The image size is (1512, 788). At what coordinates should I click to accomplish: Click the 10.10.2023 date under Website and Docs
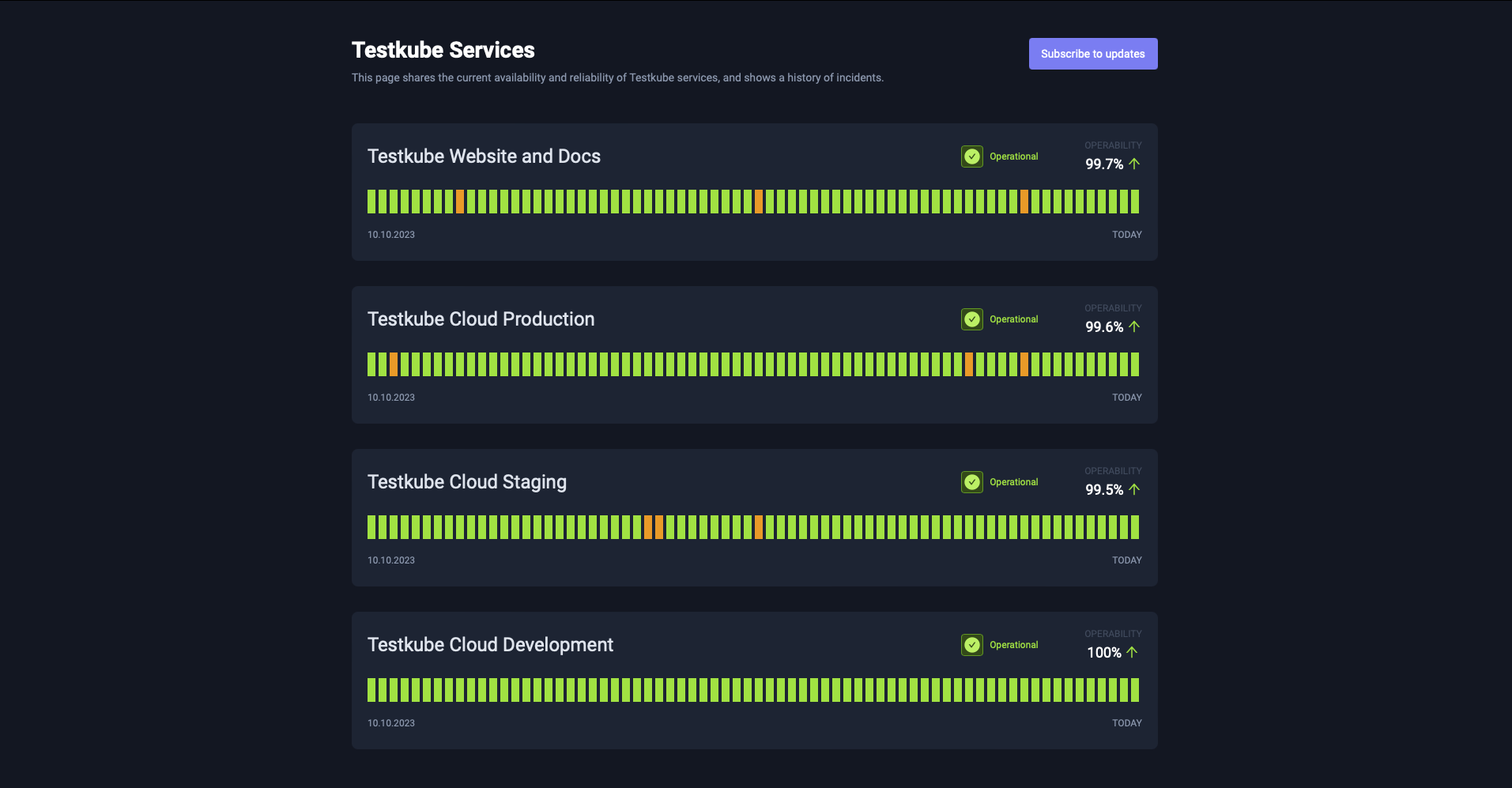click(x=390, y=234)
